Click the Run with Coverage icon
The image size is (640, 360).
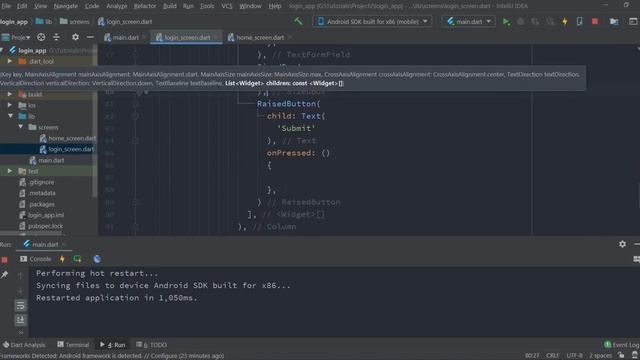(x=535, y=22)
